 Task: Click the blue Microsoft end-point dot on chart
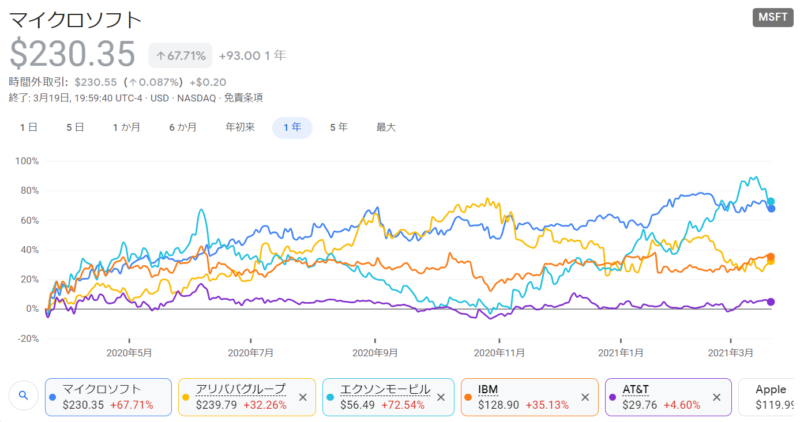pyautogui.click(x=771, y=208)
